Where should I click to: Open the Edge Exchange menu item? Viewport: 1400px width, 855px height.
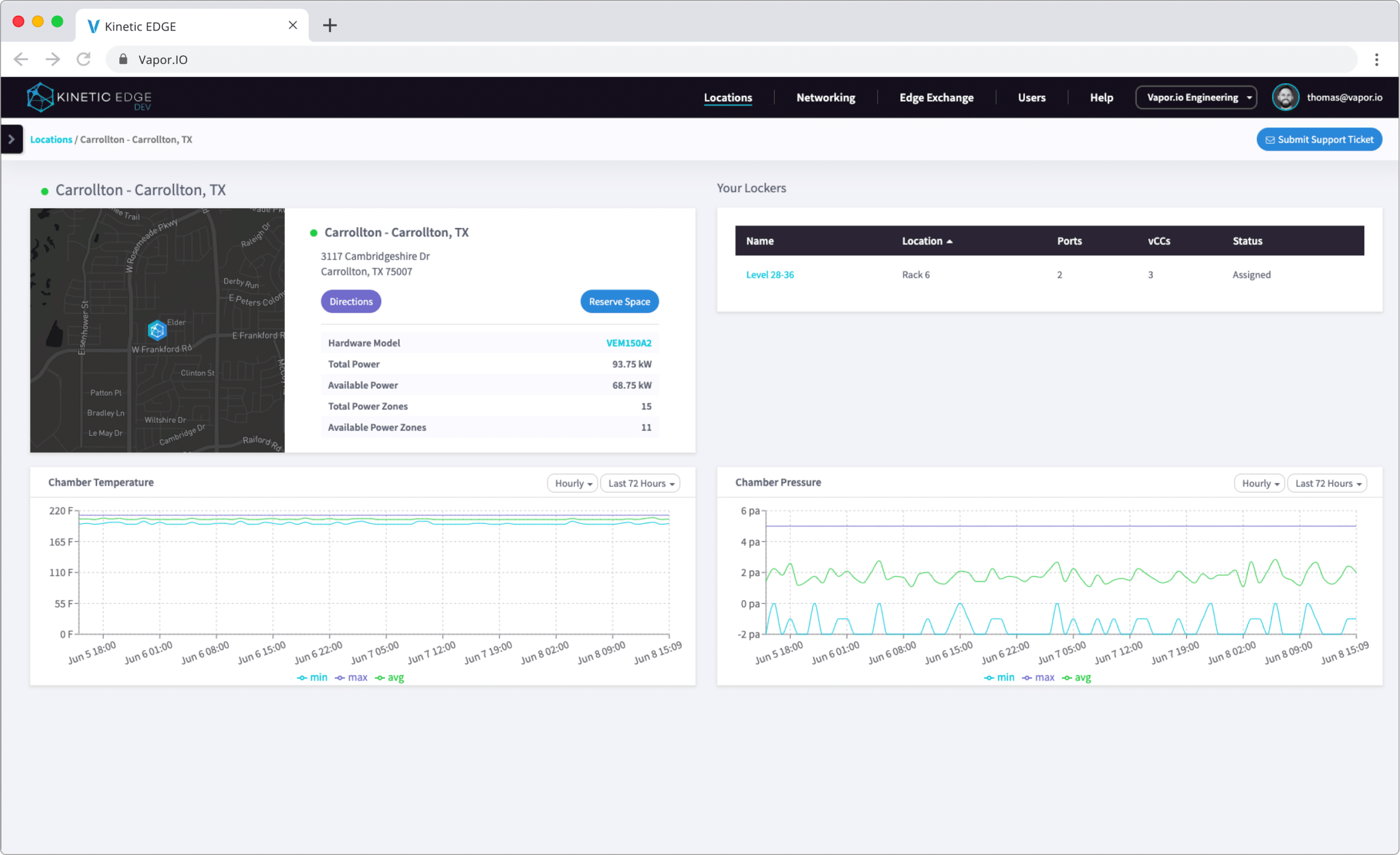pos(936,98)
